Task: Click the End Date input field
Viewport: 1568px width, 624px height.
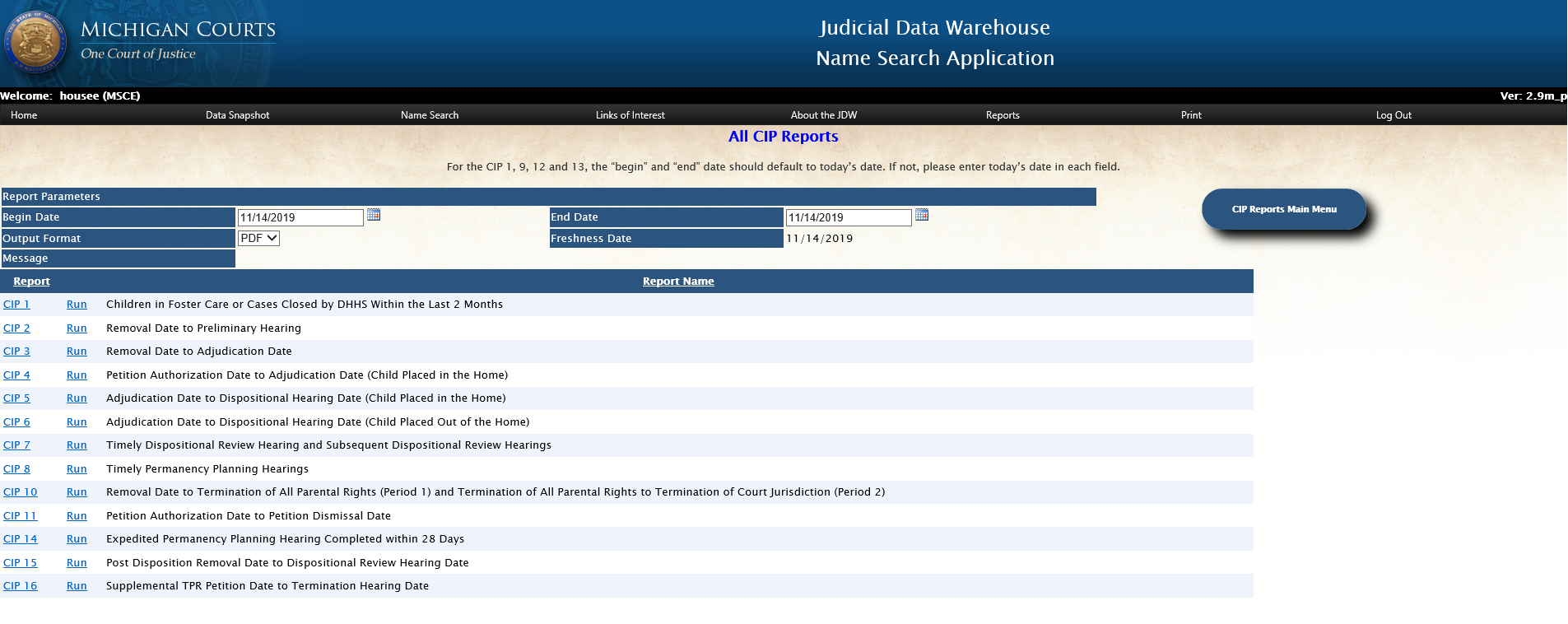Action: [848, 217]
